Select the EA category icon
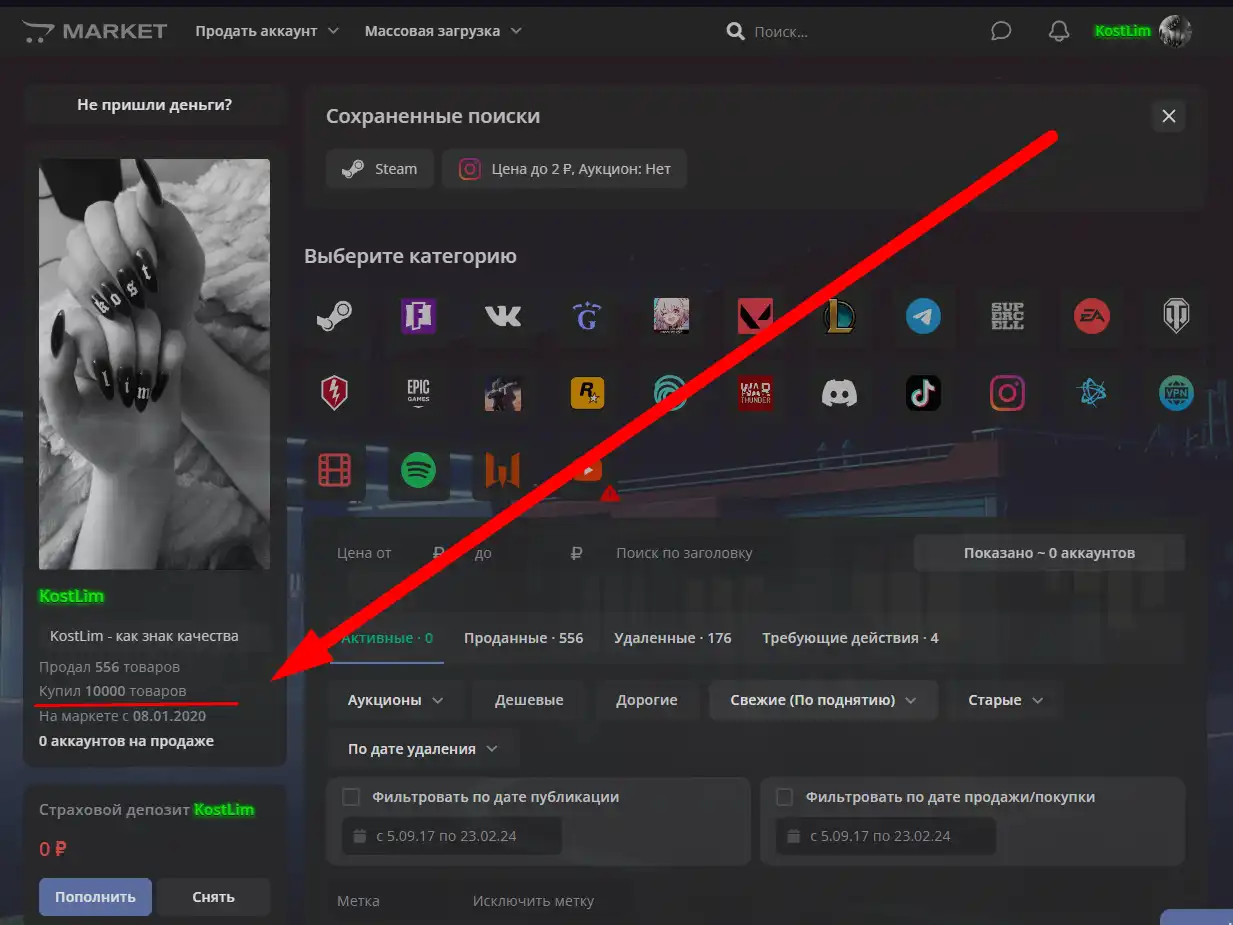Screen dimensions: 1233x925 point(1091,317)
